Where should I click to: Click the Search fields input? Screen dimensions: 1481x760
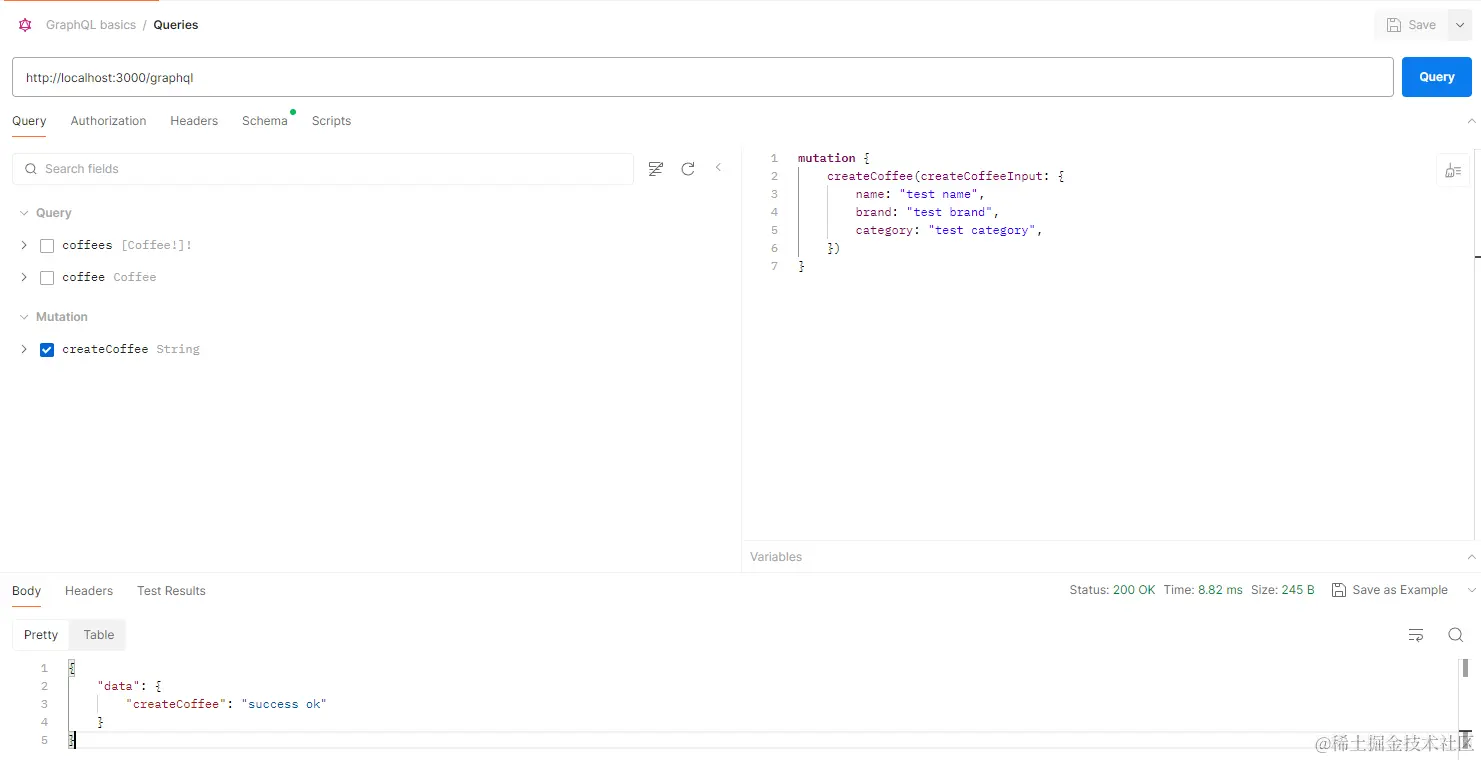(x=323, y=169)
